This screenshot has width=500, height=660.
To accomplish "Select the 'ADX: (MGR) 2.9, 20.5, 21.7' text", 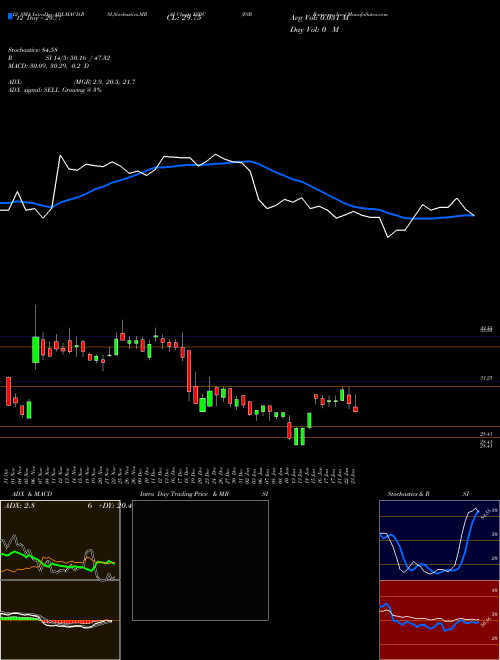I will pyautogui.click(x=72, y=82).
